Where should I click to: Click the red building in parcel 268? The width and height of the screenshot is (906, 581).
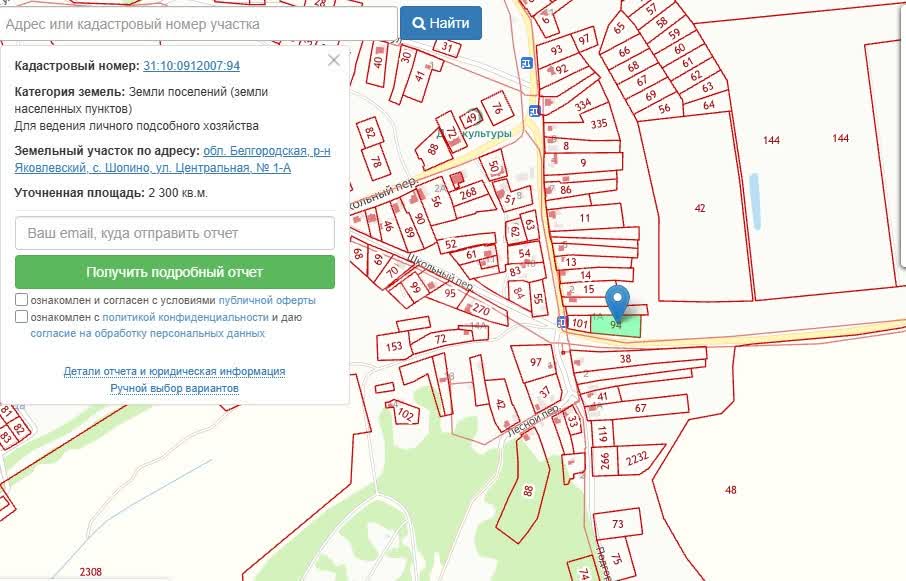[x=458, y=180]
